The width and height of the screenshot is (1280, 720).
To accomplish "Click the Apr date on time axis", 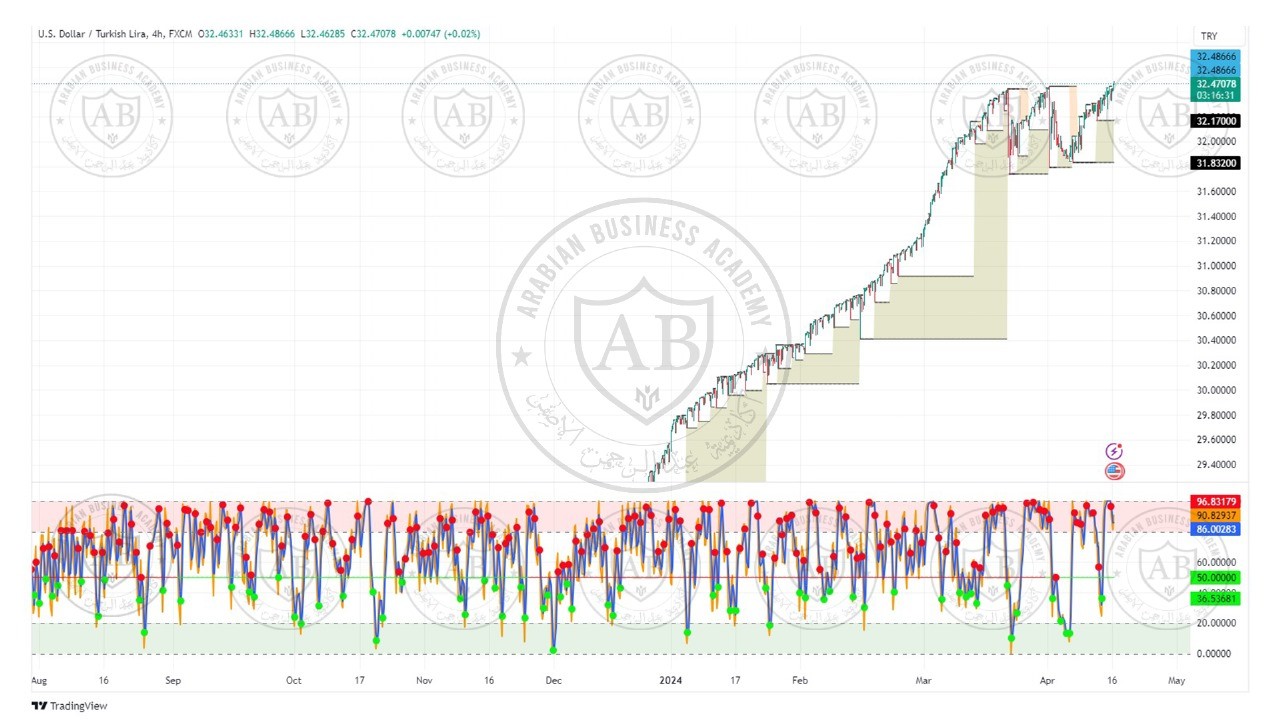I will point(1047,680).
